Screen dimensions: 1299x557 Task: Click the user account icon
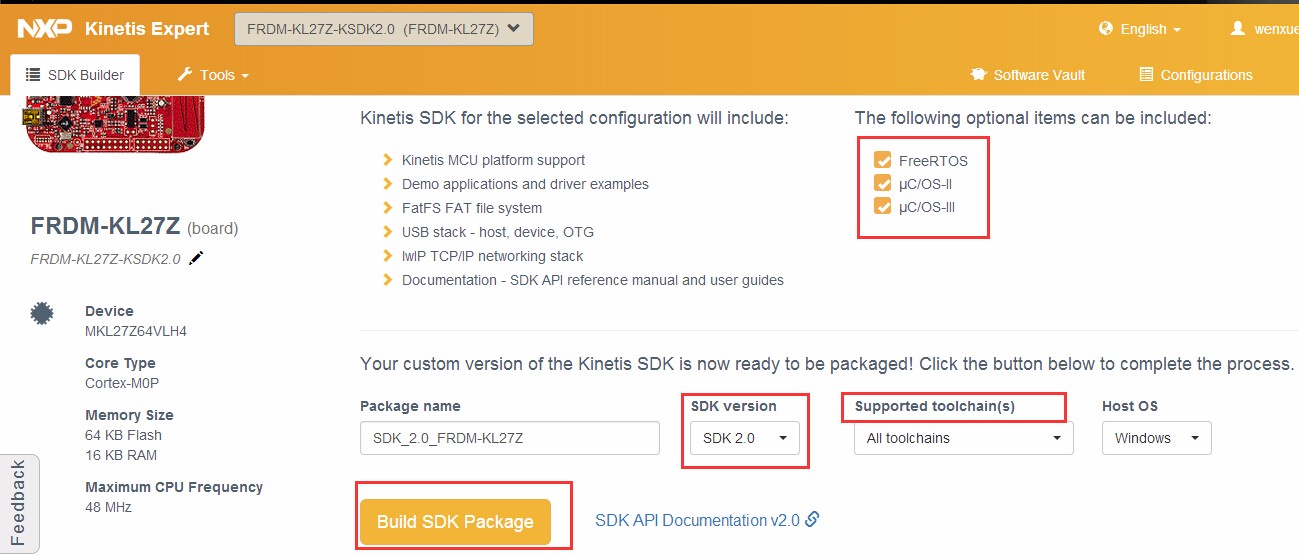(x=1237, y=29)
